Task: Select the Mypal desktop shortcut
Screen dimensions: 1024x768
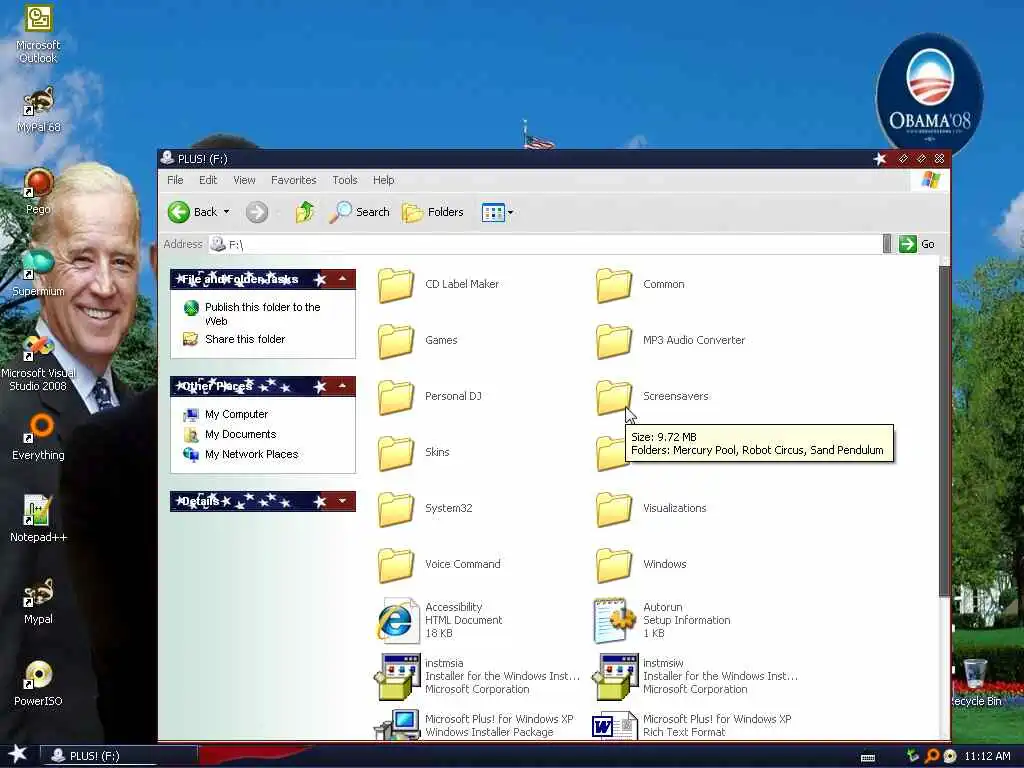Action: coord(38,601)
